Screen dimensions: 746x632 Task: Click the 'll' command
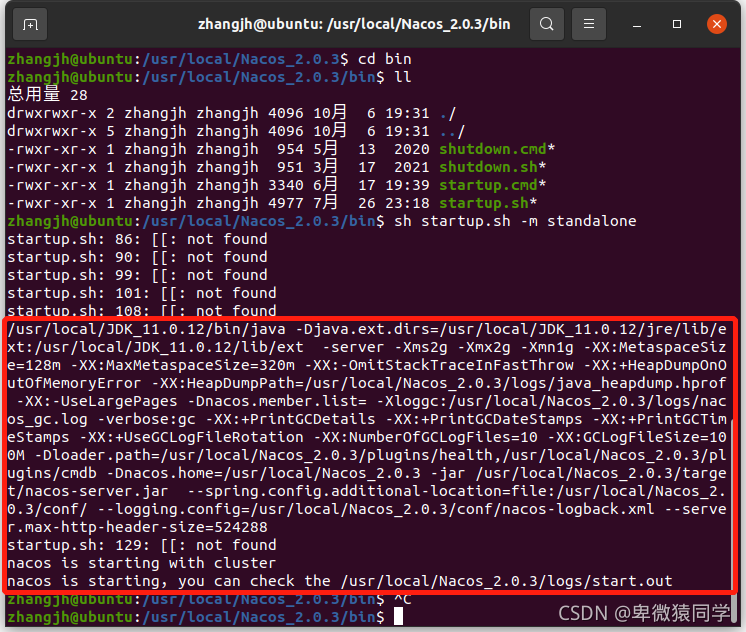(x=402, y=77)
